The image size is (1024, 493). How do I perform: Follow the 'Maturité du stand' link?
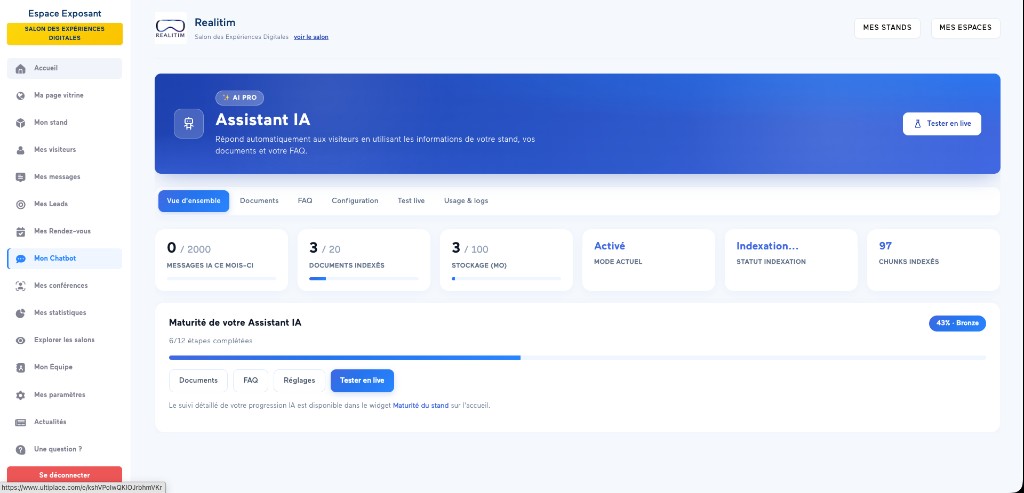click(421, 406)
